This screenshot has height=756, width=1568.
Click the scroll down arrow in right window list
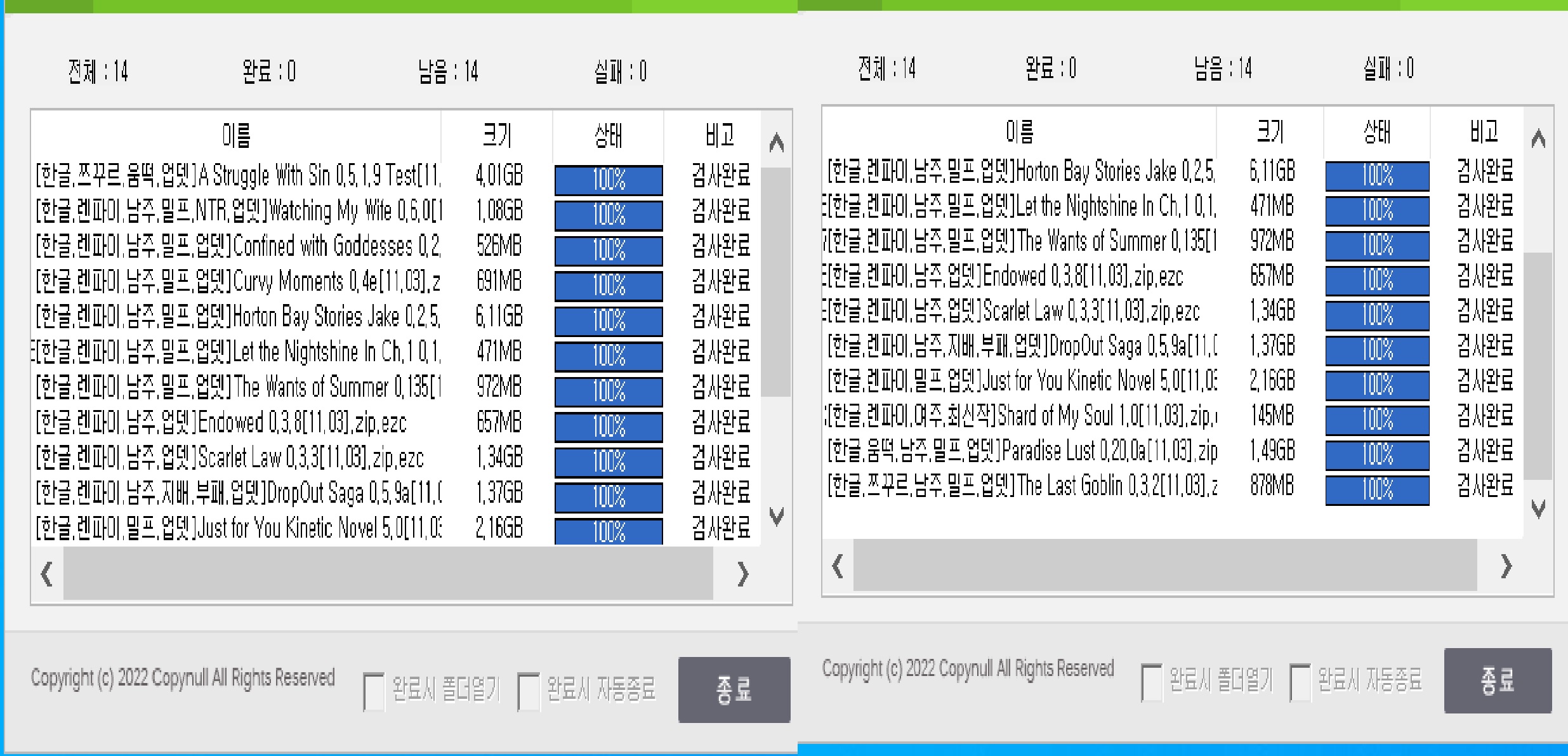(x=1538, y=508)
